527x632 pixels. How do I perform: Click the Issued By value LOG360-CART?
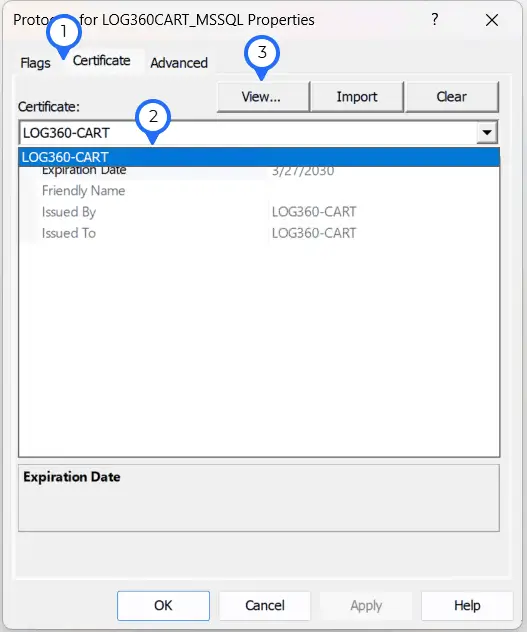pyautogui.click(x=314, y=212)
